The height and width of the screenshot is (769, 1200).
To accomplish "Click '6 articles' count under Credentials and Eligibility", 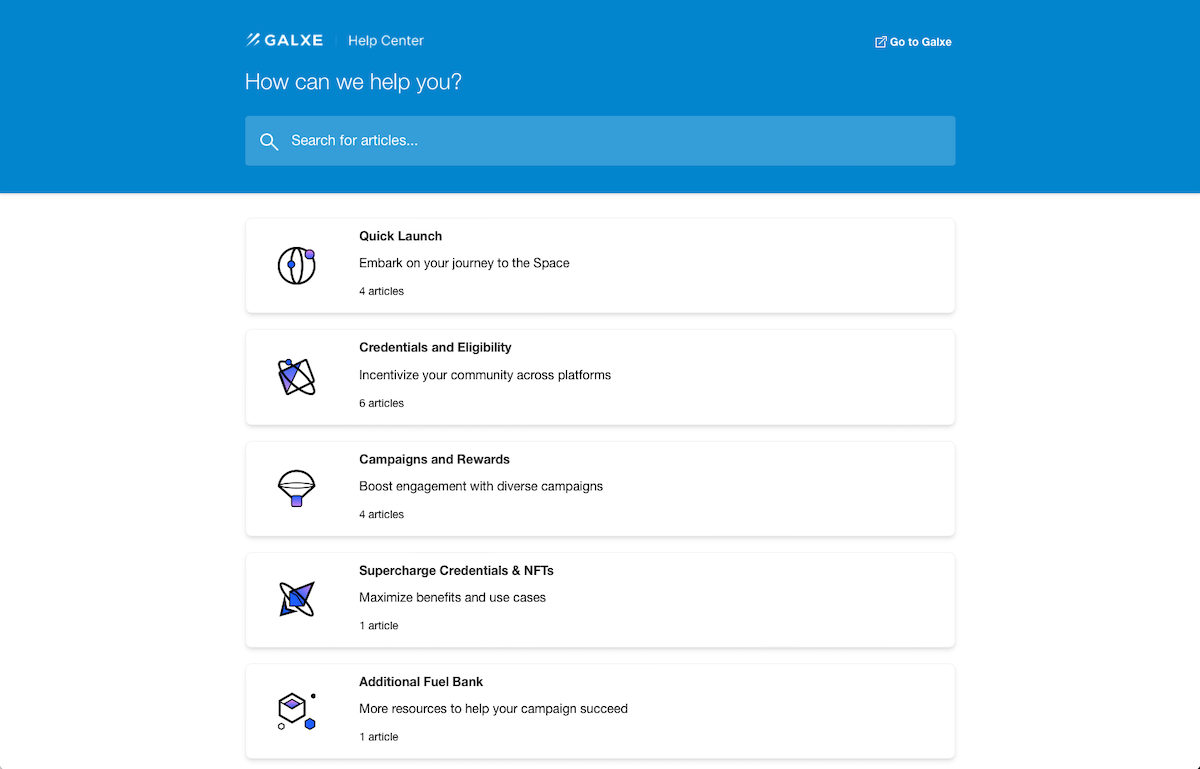I will click(x=382, y=403).
